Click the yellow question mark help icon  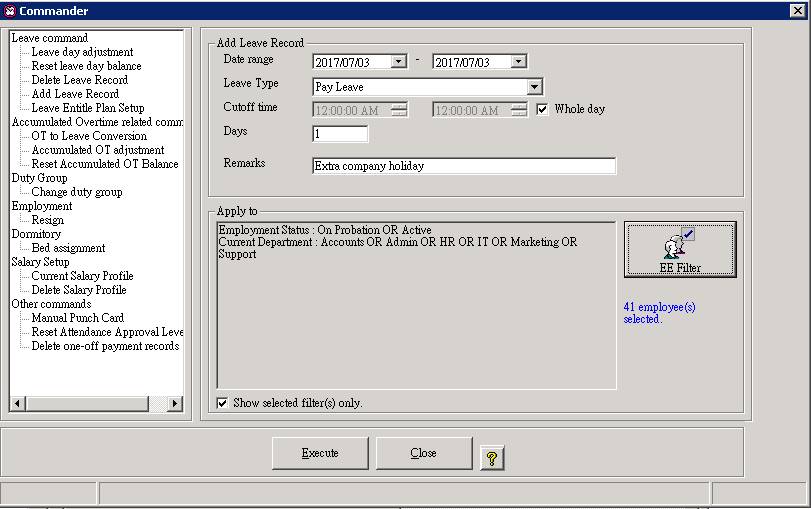coord(491,457)
